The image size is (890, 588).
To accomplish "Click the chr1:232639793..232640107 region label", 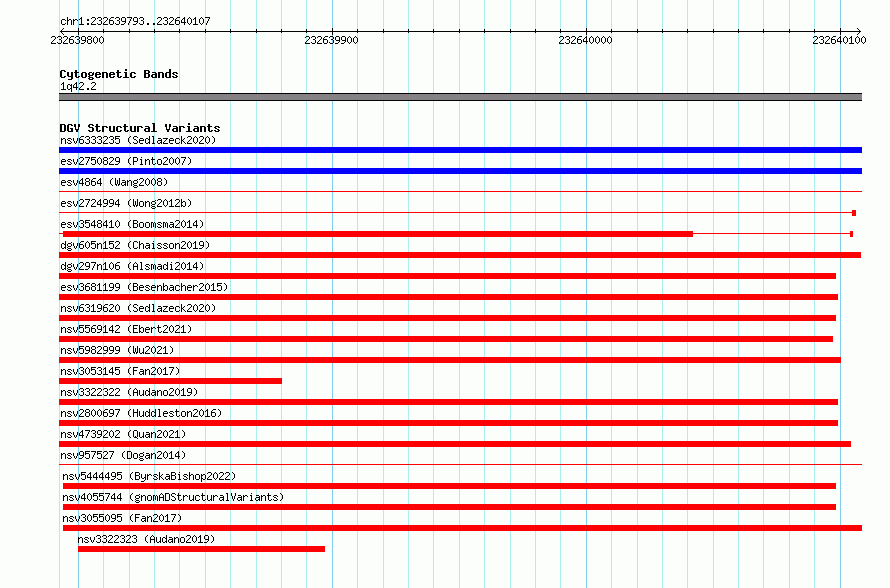I will 135,21.
